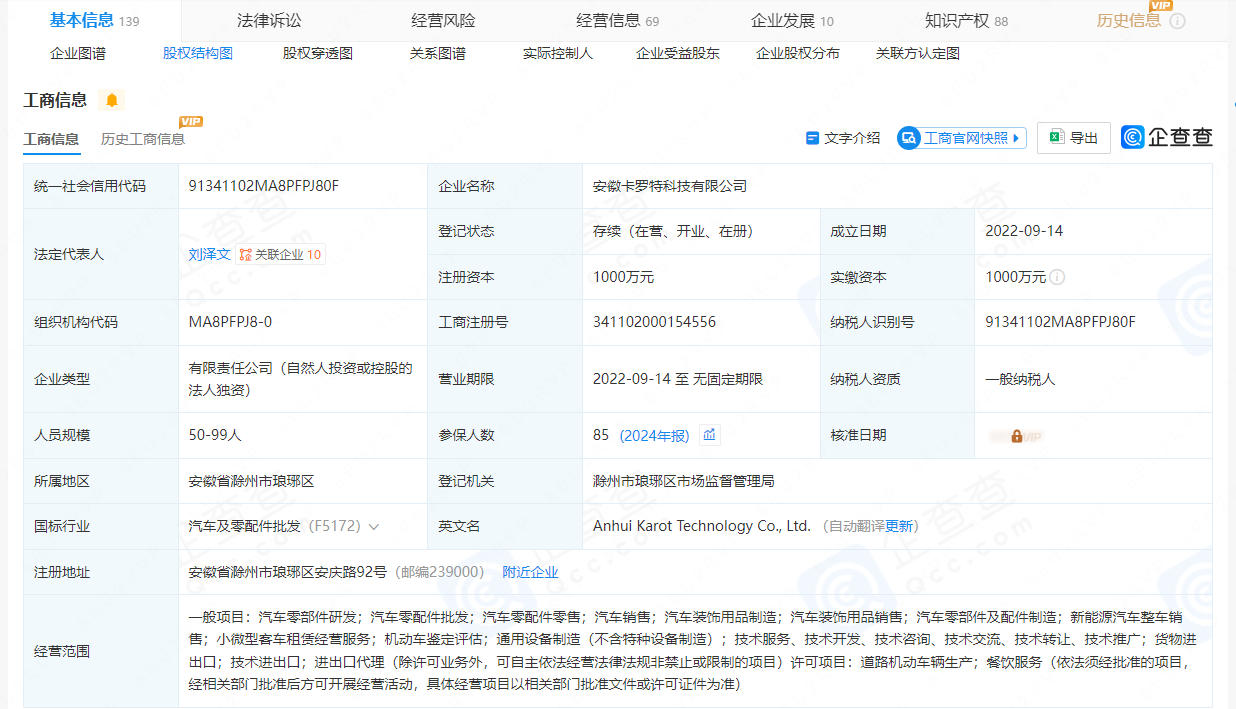This screenshot has width=1236, height=709.
Task: Open legal representative 刘泽文 profile link
Action: tap(209, 255)
